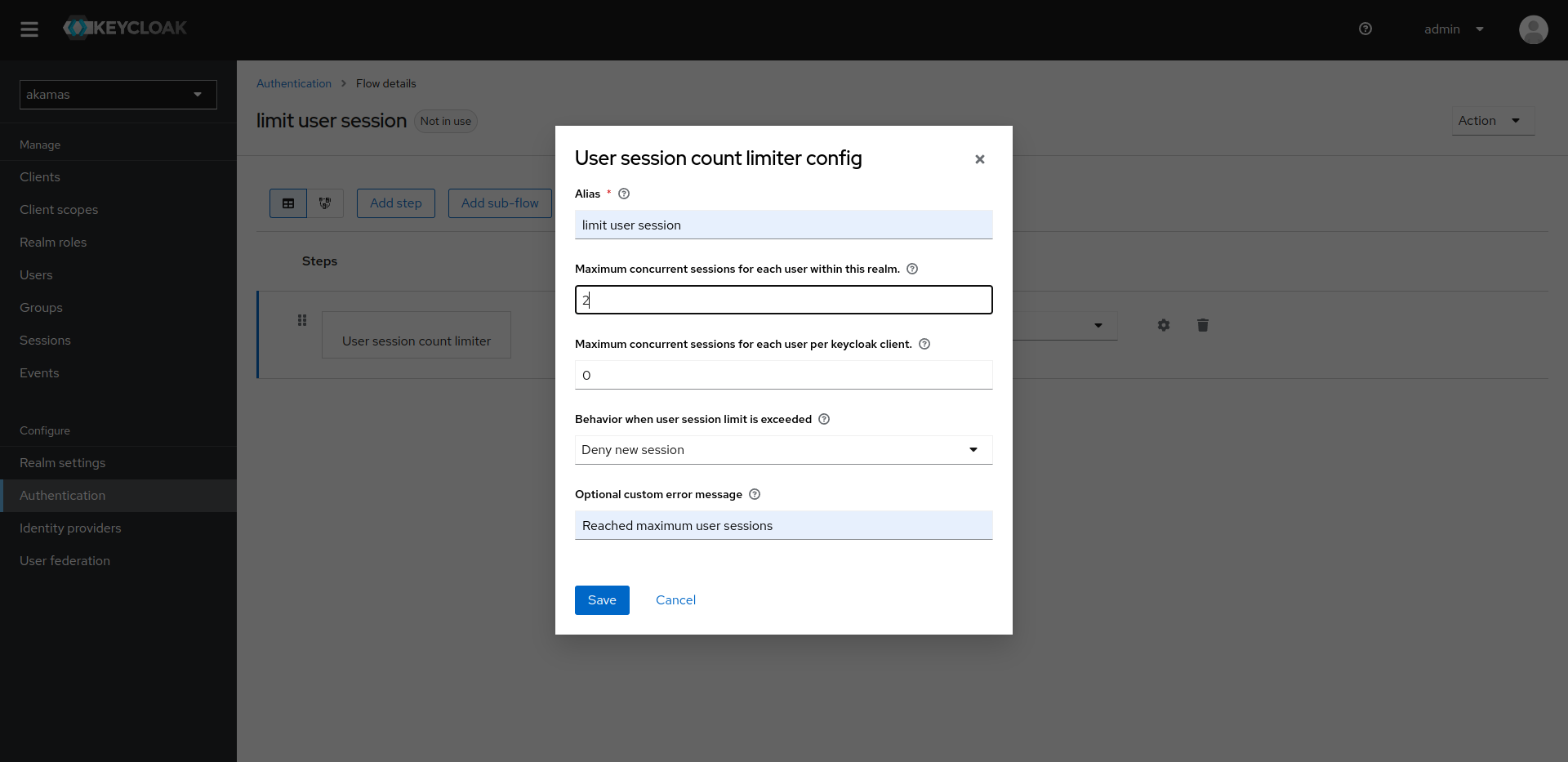Image resolution: width=1568 pixels, height=762 pixels.
Task: Switch to table view toggle
Action: [288, 203]
